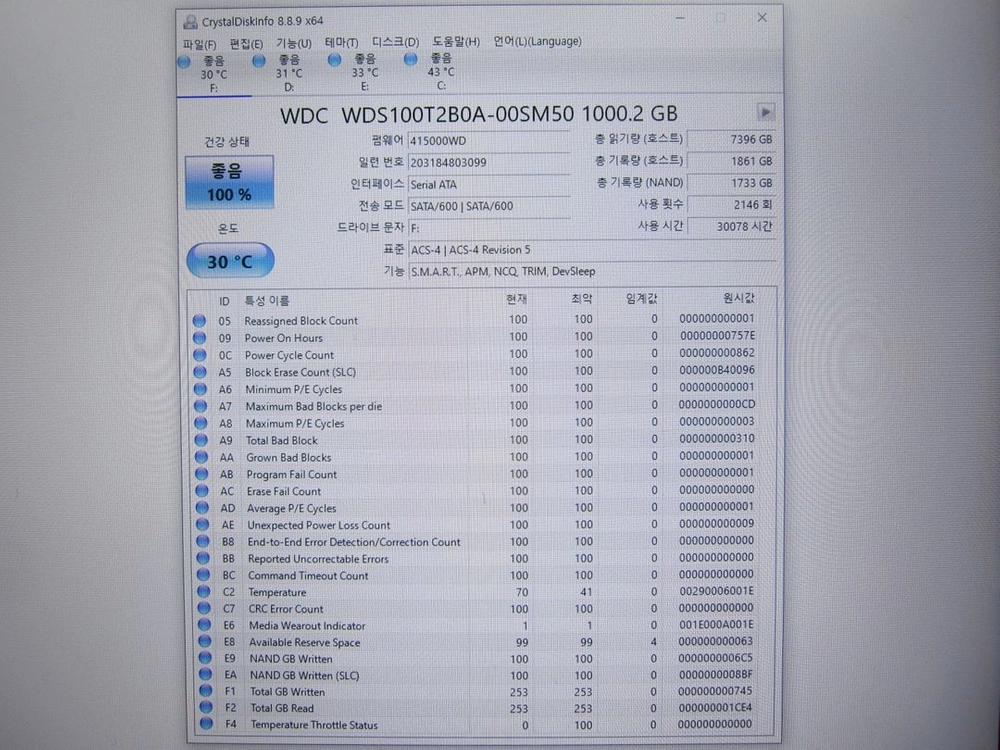Click the status icon for Grown Bad Blocks
1000x750 pixels.
click(202, 457)
